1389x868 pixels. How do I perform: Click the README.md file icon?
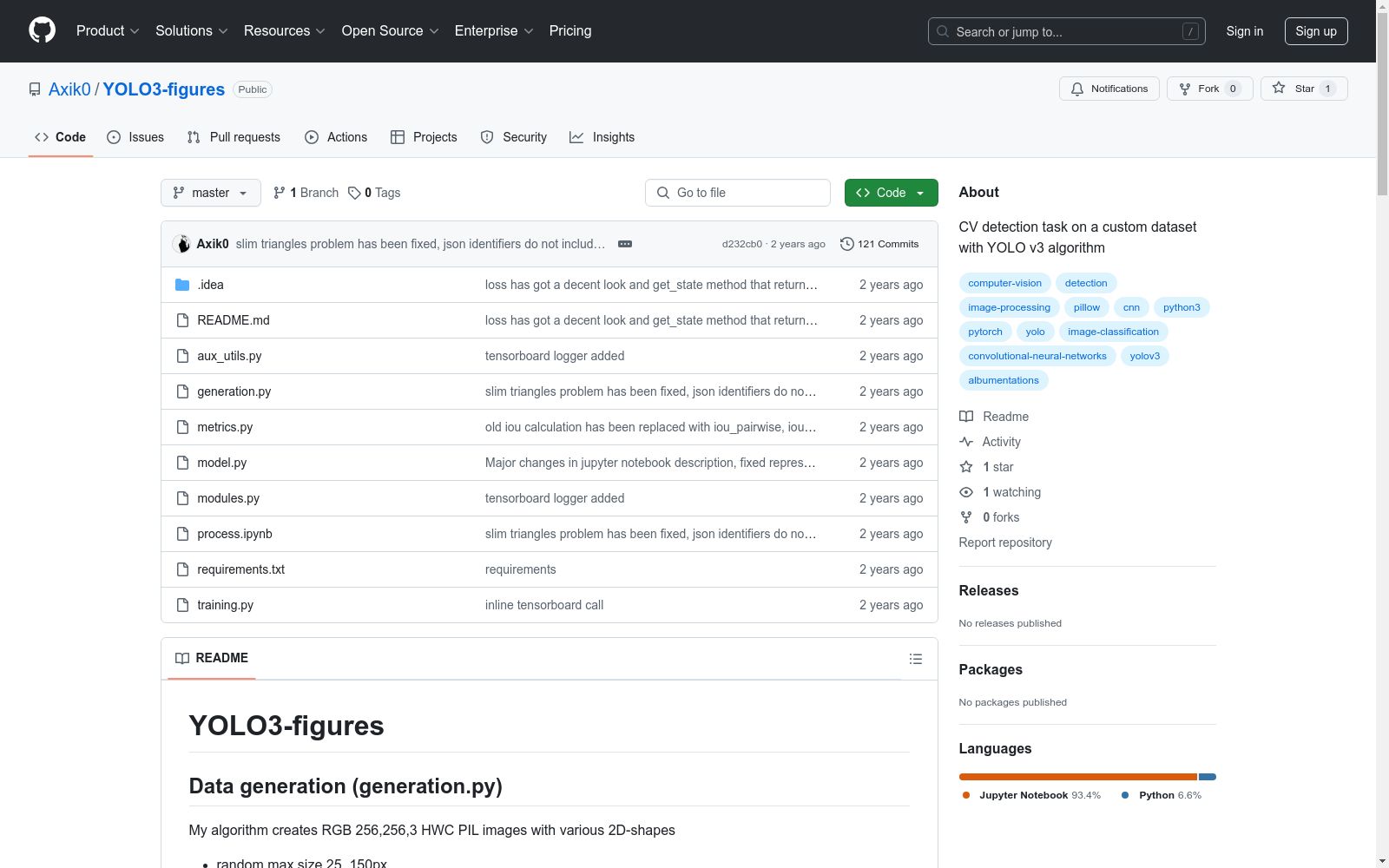[x=182, y=320]
